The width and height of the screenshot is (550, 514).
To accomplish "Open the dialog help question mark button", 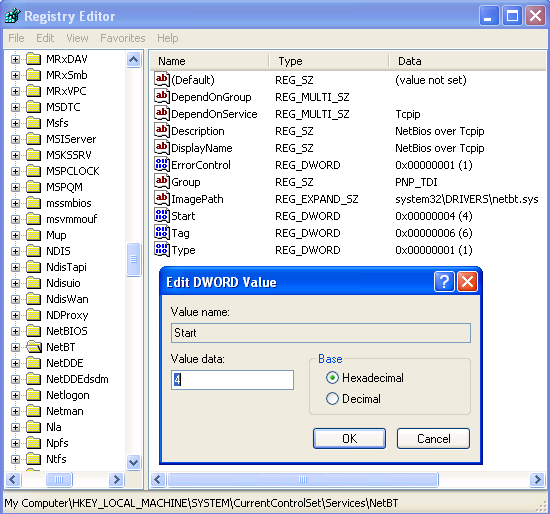I will [x=444, y=281].
